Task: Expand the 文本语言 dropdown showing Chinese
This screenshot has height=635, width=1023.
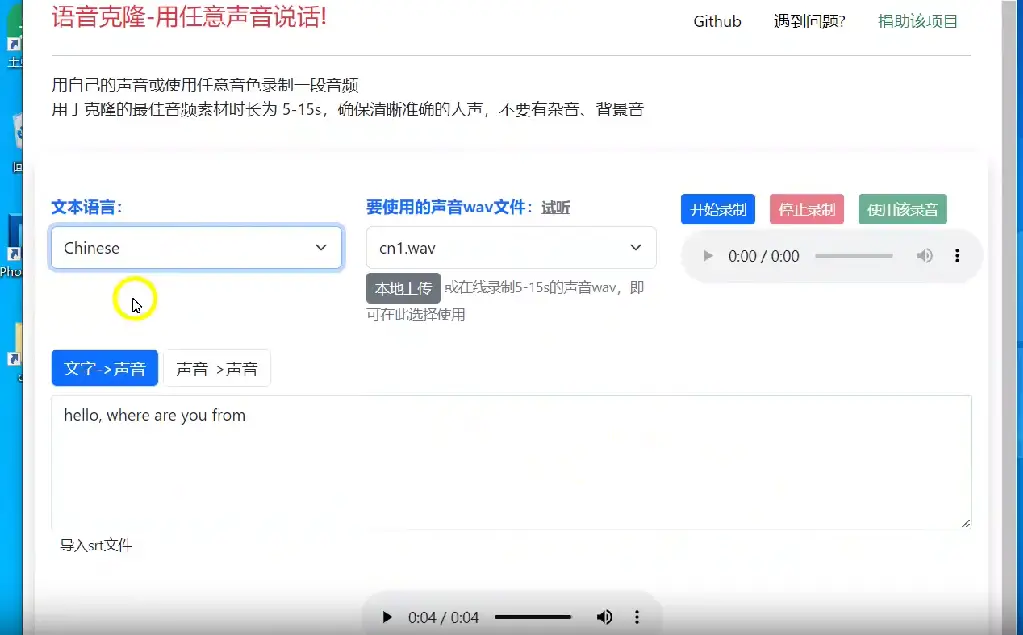Action: [196, 248]
